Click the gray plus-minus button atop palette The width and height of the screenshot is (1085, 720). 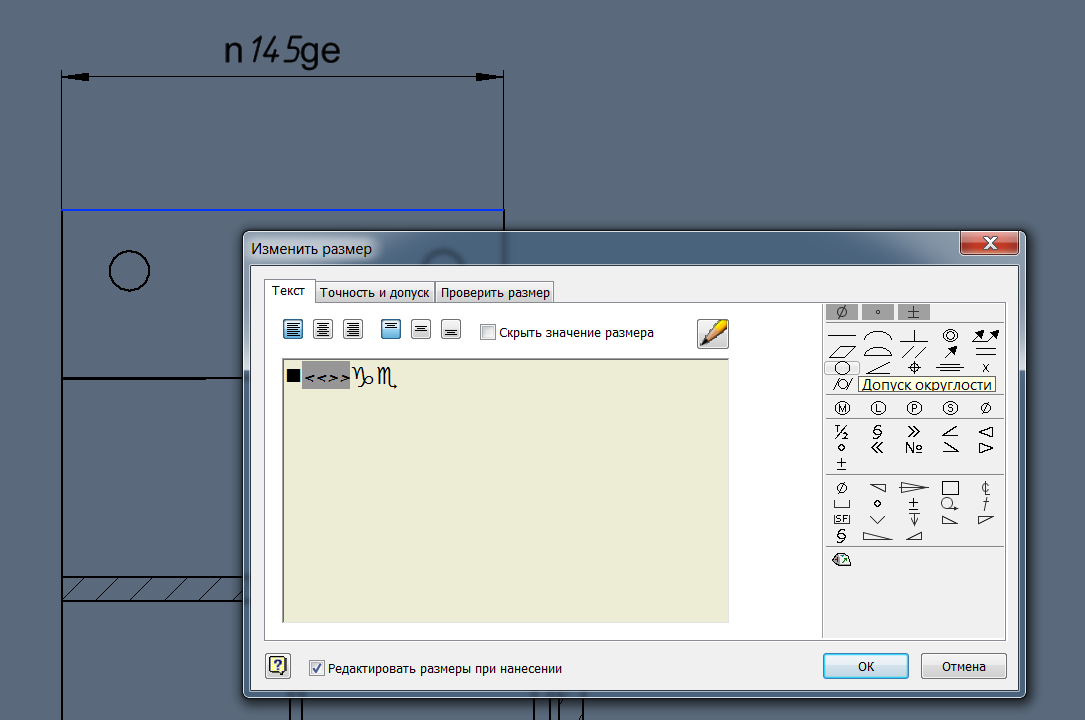click(913, 312)
